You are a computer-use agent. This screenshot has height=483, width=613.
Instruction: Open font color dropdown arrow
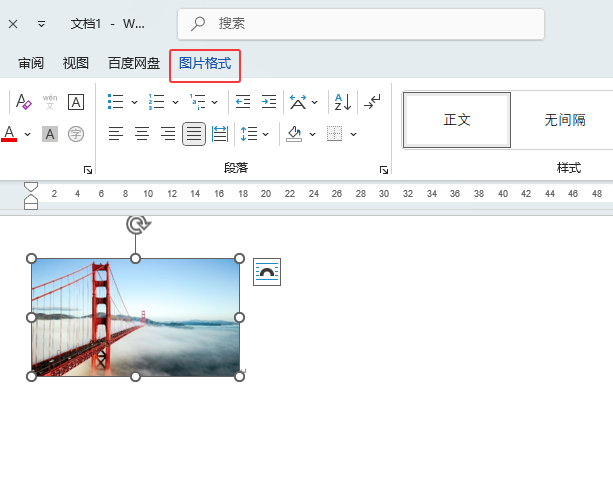(27, 134)
